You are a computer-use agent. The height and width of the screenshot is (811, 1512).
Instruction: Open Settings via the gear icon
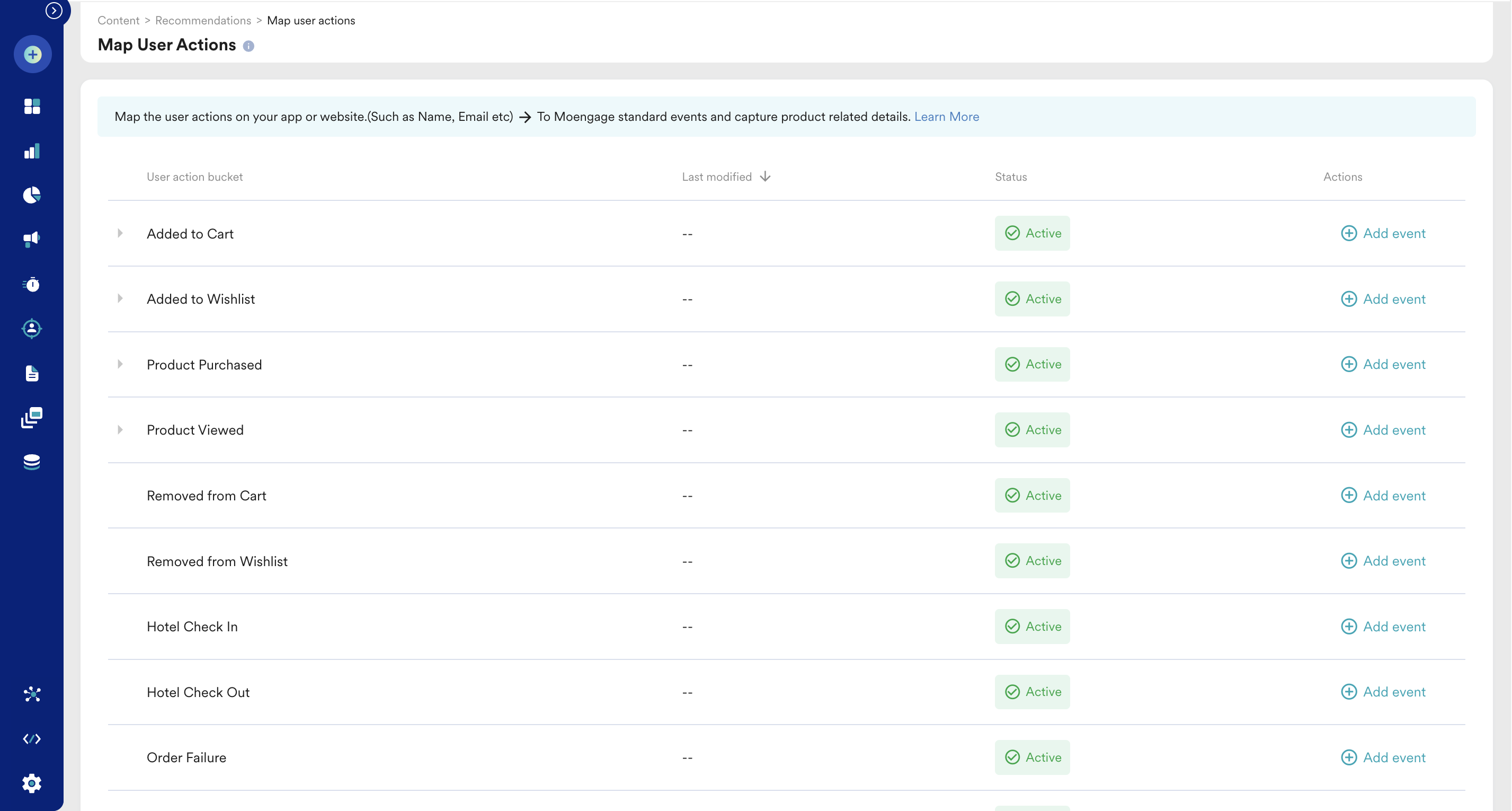32,783
